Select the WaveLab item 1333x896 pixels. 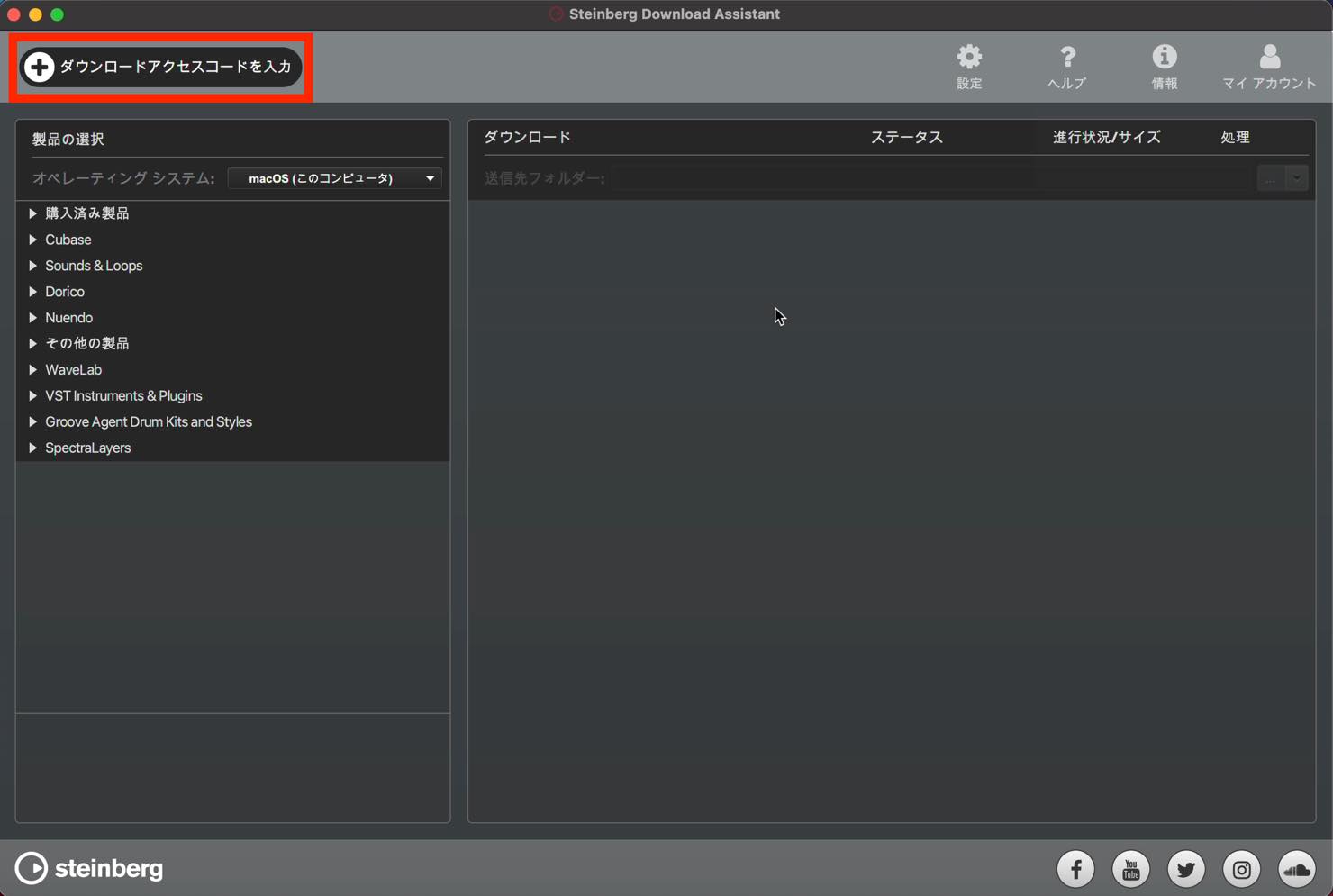coord(73,369)
